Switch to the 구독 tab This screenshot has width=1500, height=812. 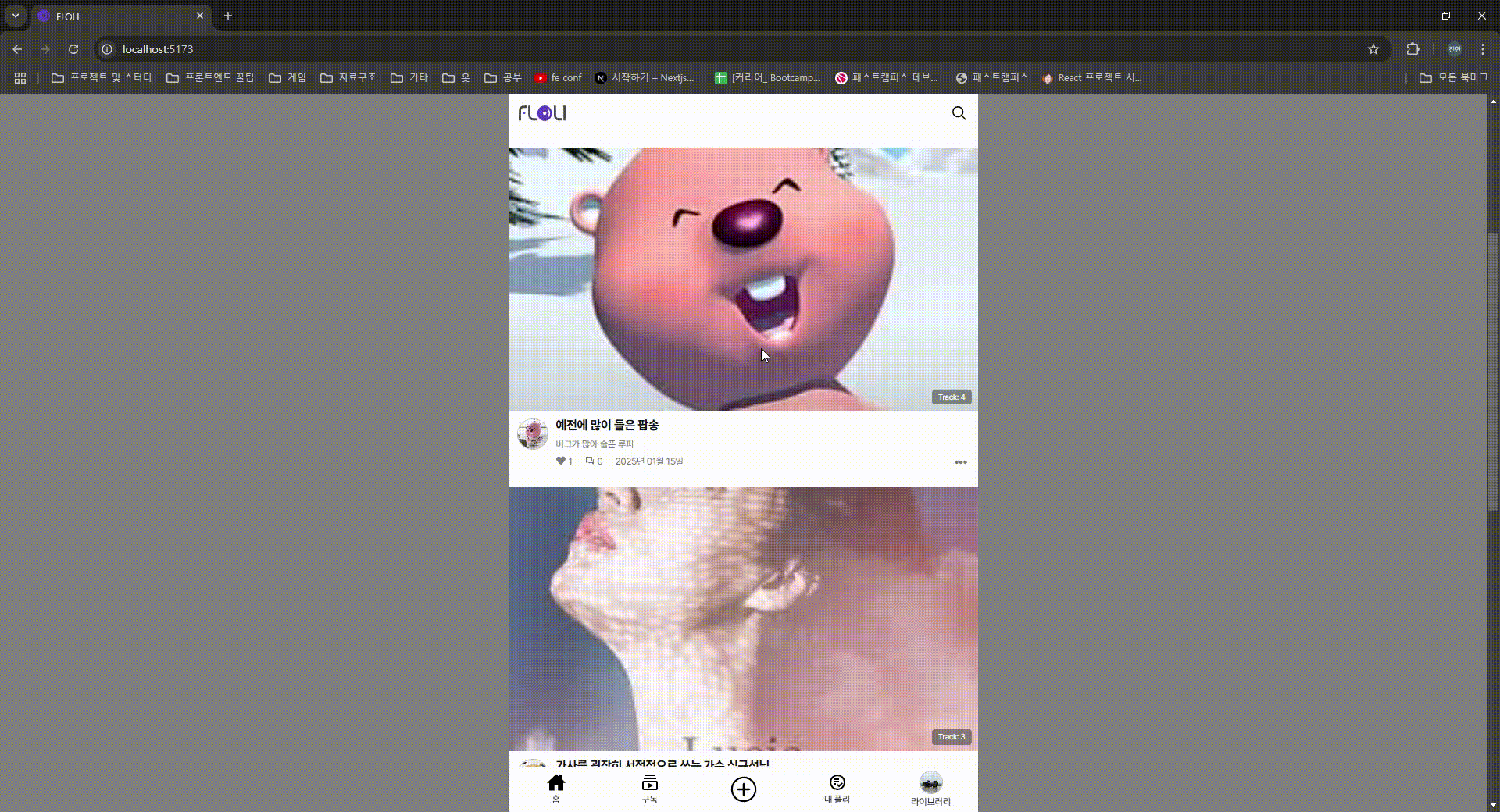tap(650, 789)
